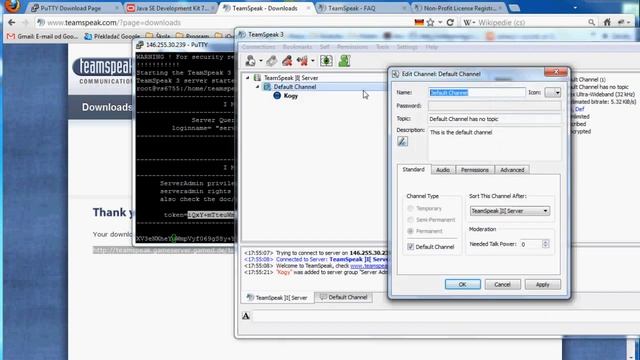The width and height of the screenshot is (640, 360).
Task: Click the Downloads heading on TeamSpeak website
Action: coord(107,107)
